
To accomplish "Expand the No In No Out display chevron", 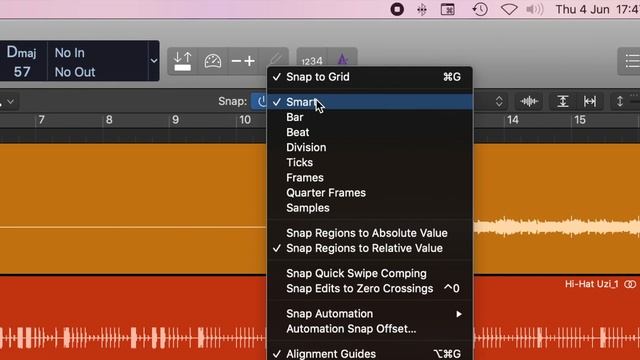I will click(x=154, y=61).
